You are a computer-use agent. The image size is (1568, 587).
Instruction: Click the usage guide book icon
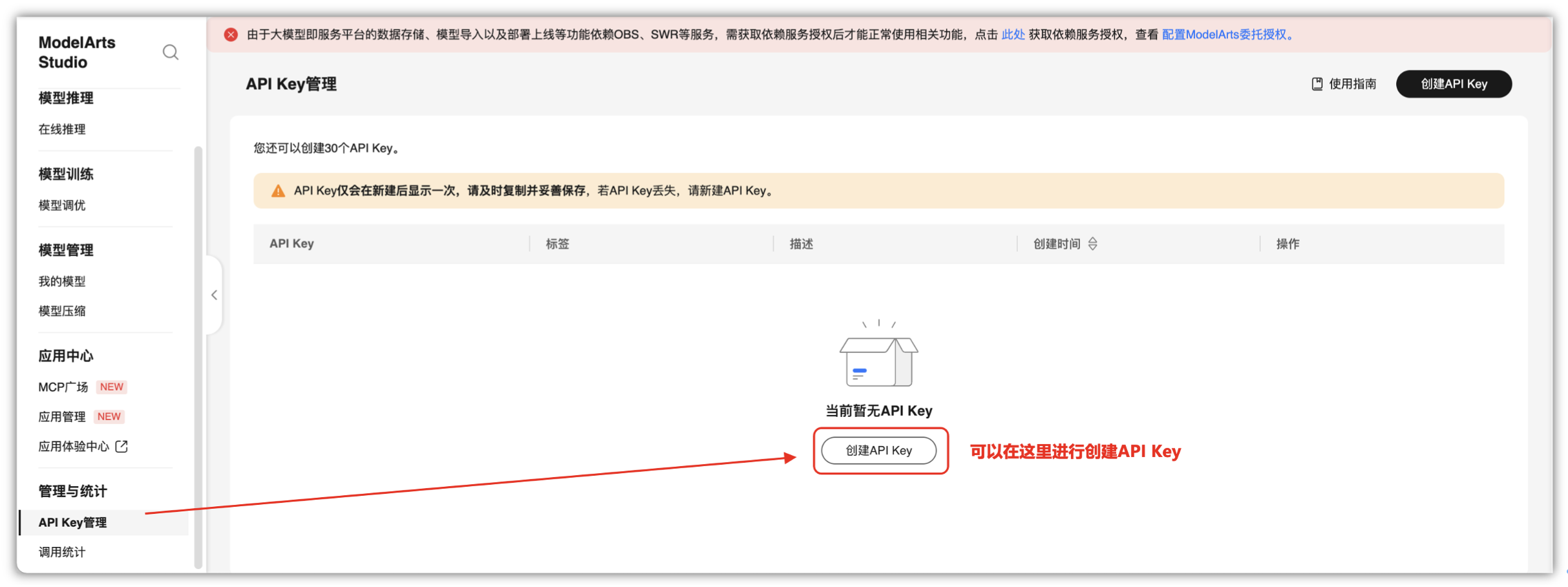[x=1317, y=84]
